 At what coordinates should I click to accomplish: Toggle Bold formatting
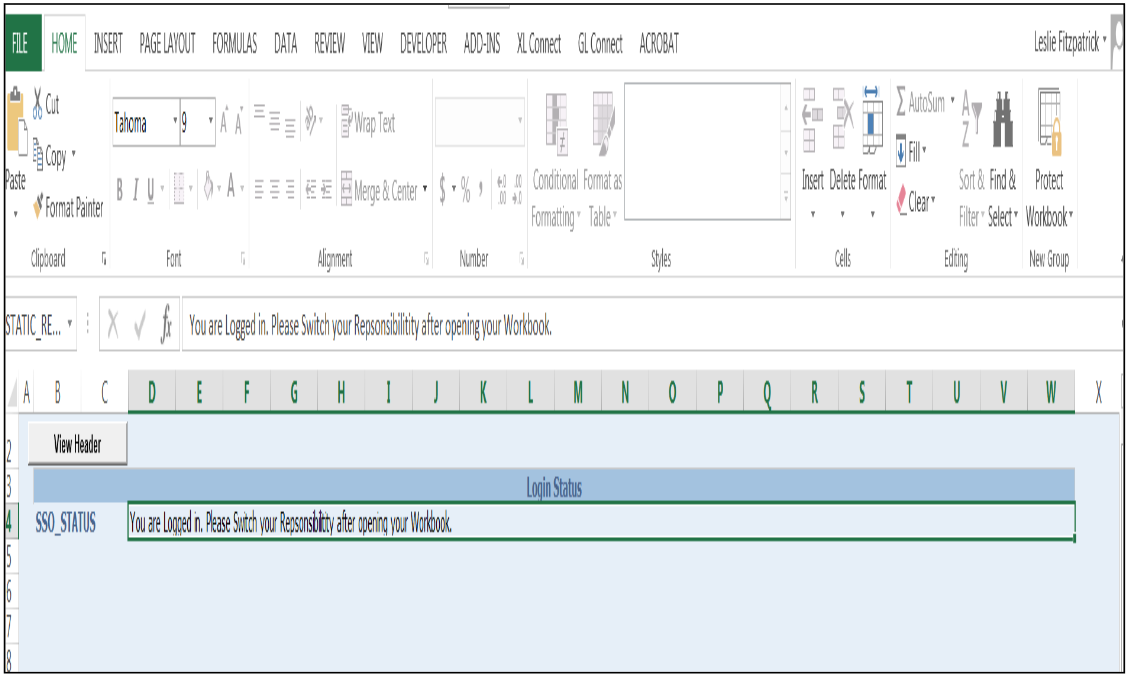(119, 187)
